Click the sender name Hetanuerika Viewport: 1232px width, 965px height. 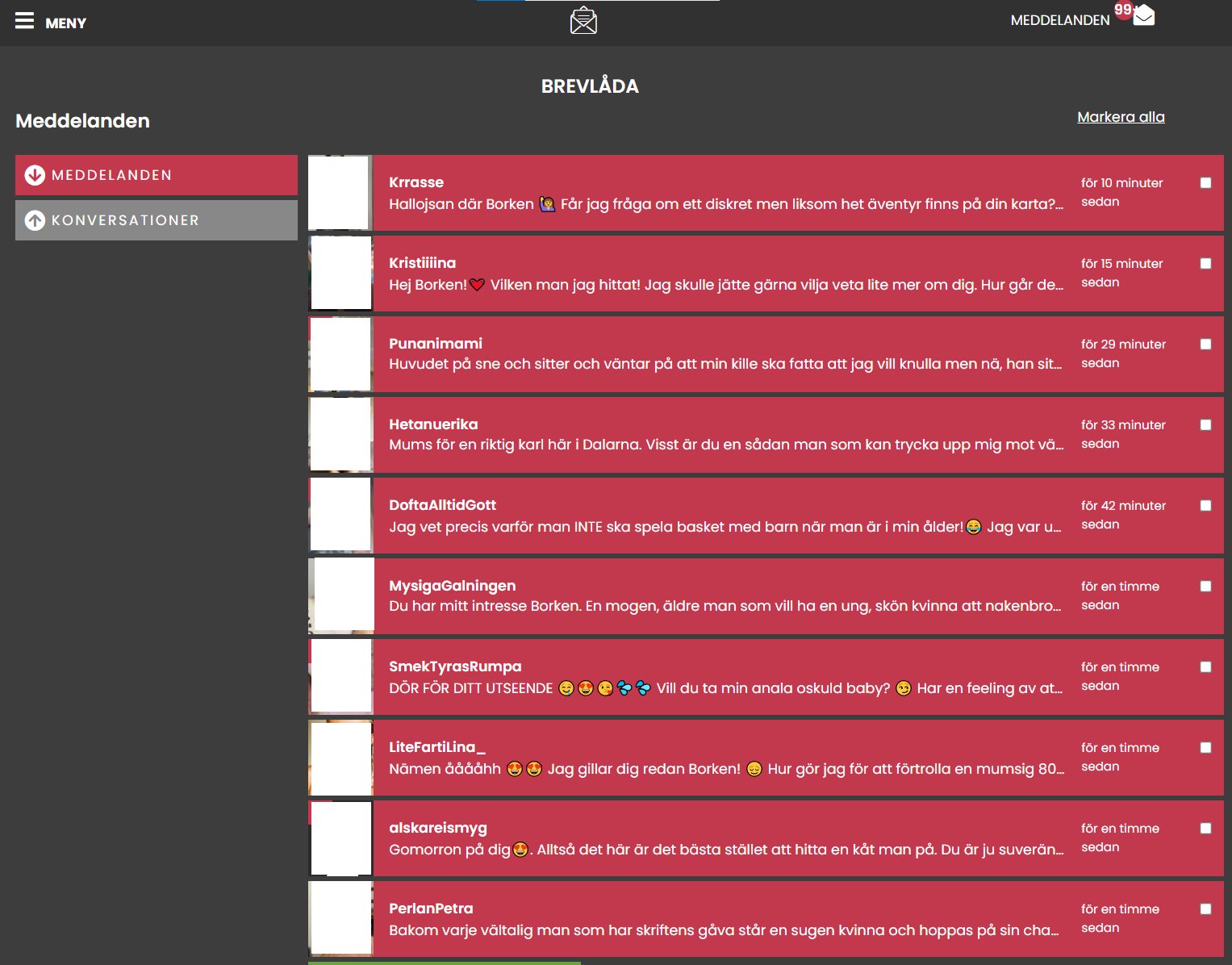(433, 424)
